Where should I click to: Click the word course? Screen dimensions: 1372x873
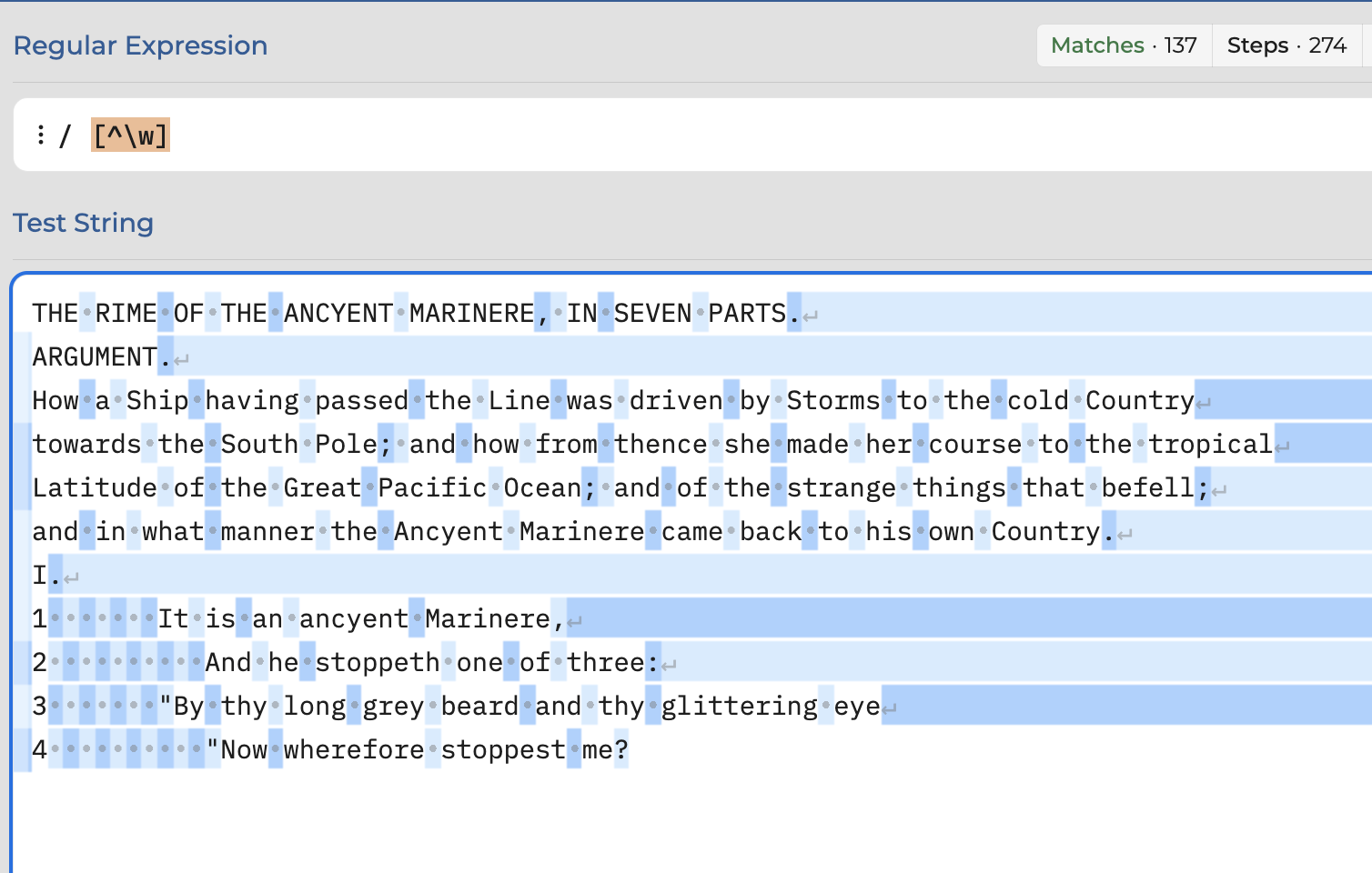pos(975,445)
